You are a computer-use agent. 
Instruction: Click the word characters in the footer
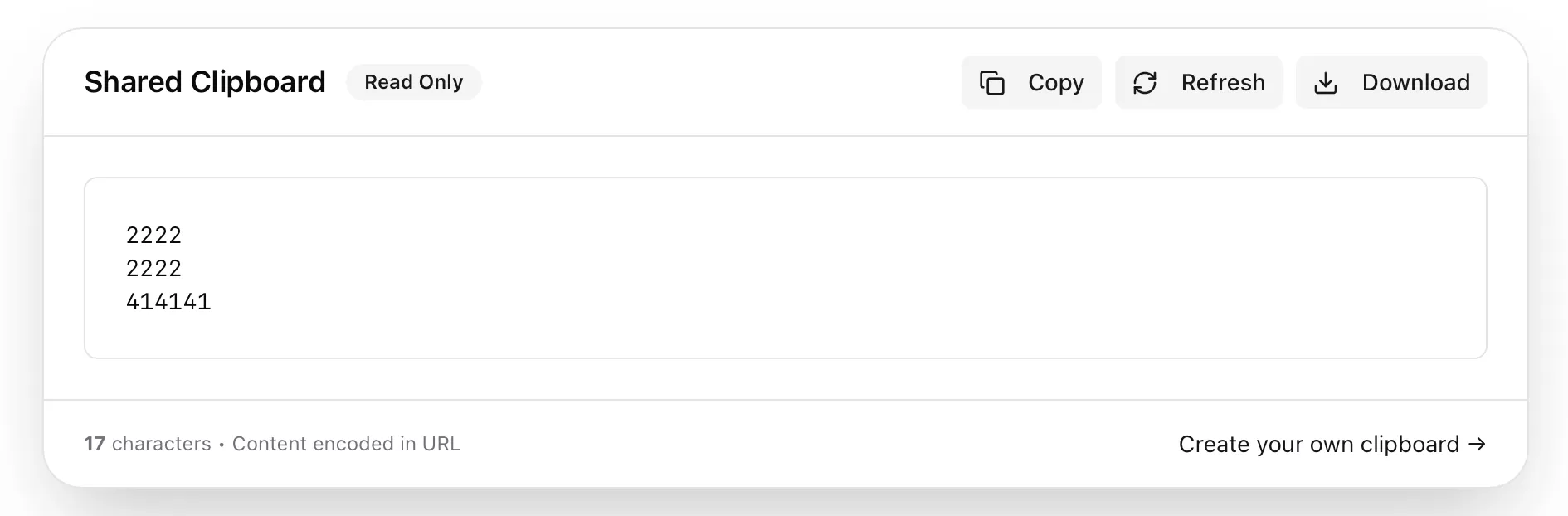point(161,444)
